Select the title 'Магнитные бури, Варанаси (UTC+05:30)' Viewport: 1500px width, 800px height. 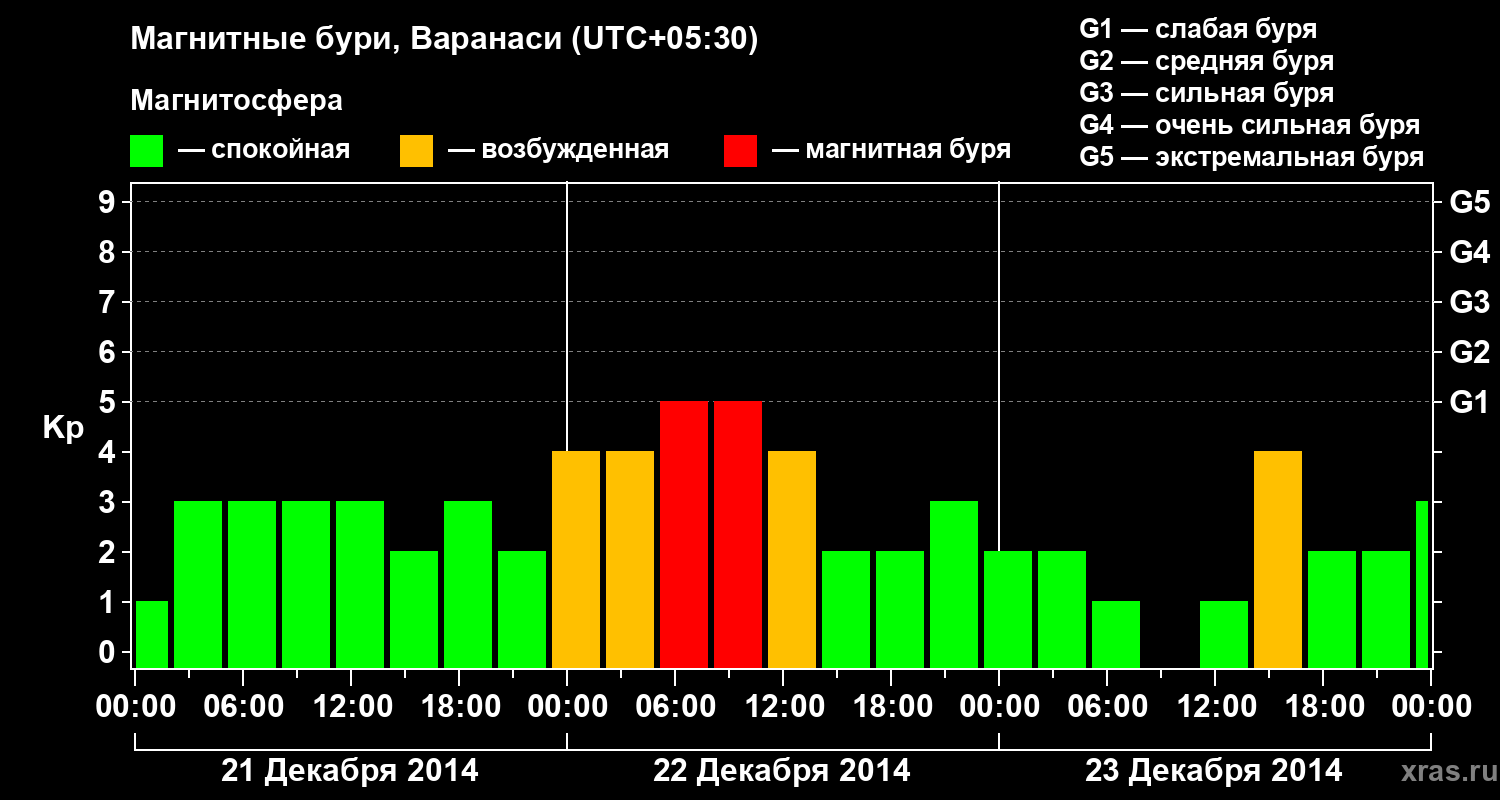click(x=445, y=40)
